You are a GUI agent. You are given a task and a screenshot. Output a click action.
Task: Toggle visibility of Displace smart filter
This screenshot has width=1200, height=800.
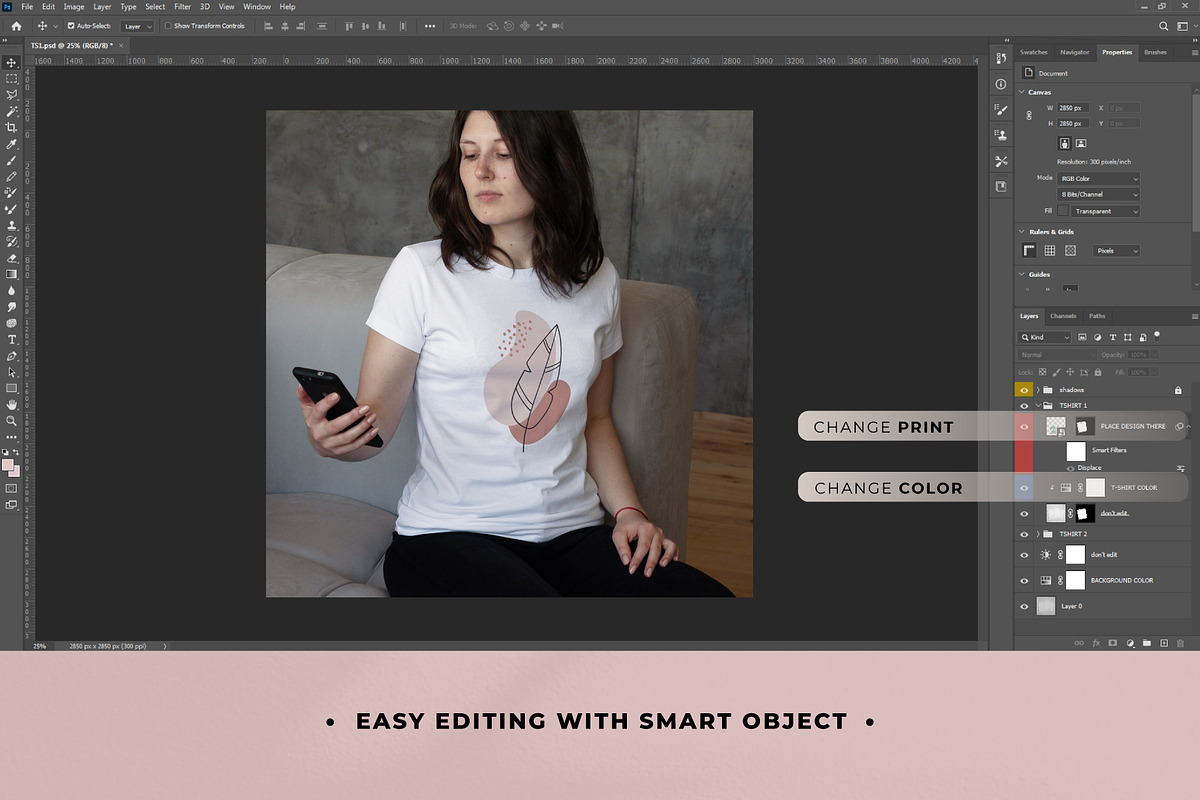[x=1071, y=468]
